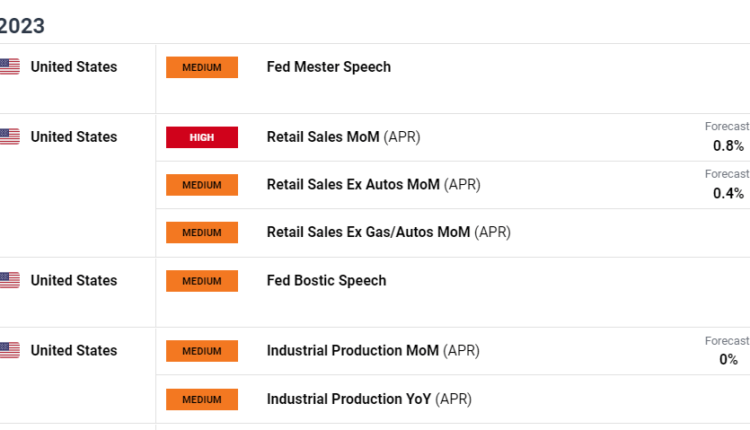
Task: Click US flag beside Fed Bostic Speech
Action: point(9,281)
